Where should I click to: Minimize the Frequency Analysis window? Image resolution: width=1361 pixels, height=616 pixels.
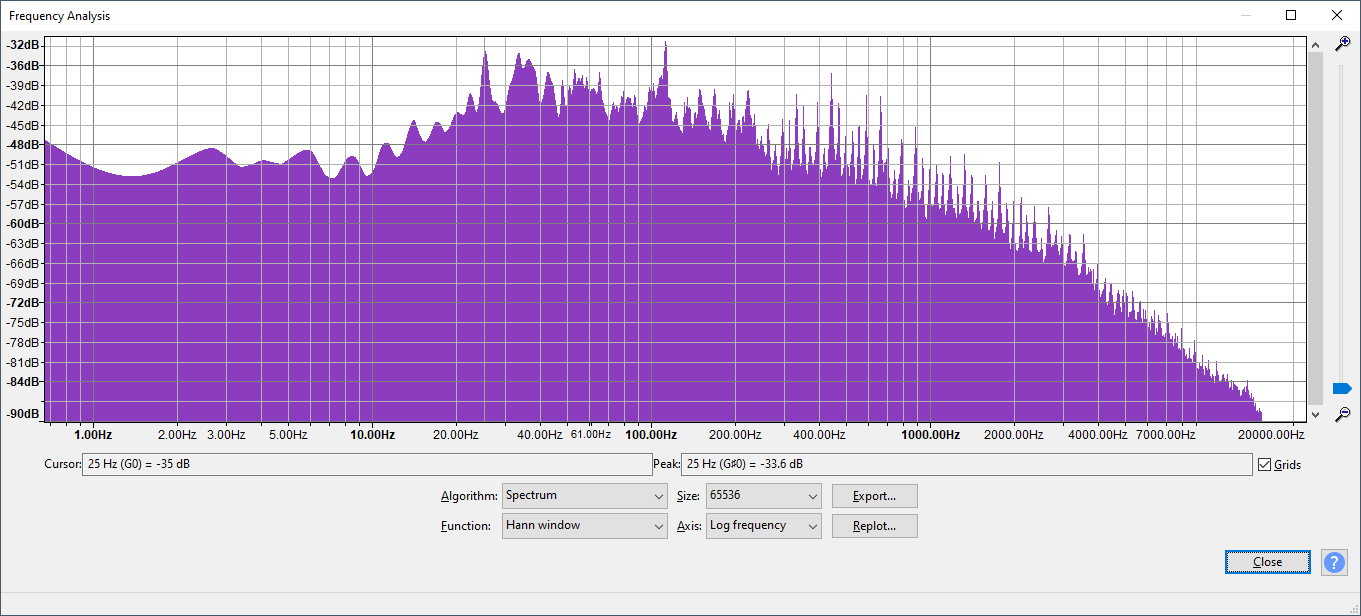[1246, 15]
